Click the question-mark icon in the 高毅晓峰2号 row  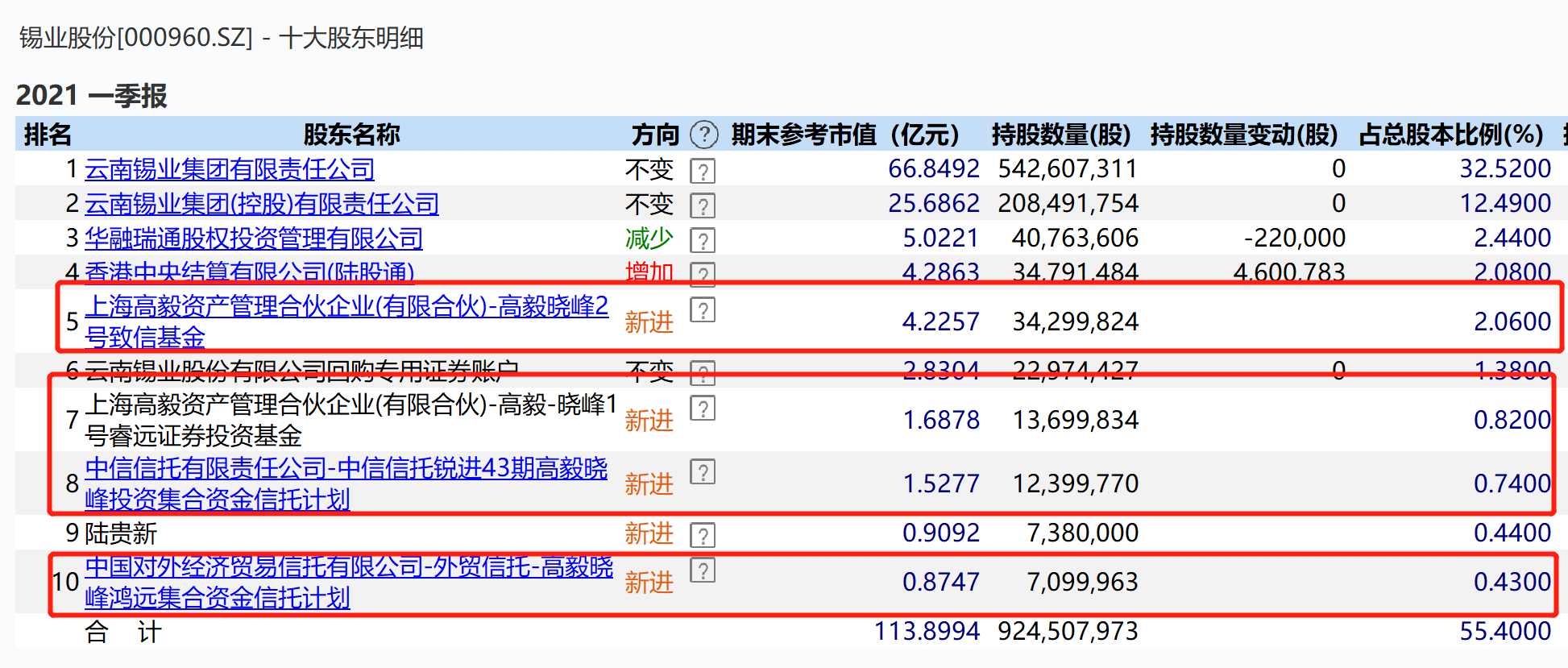click(703, 310)
